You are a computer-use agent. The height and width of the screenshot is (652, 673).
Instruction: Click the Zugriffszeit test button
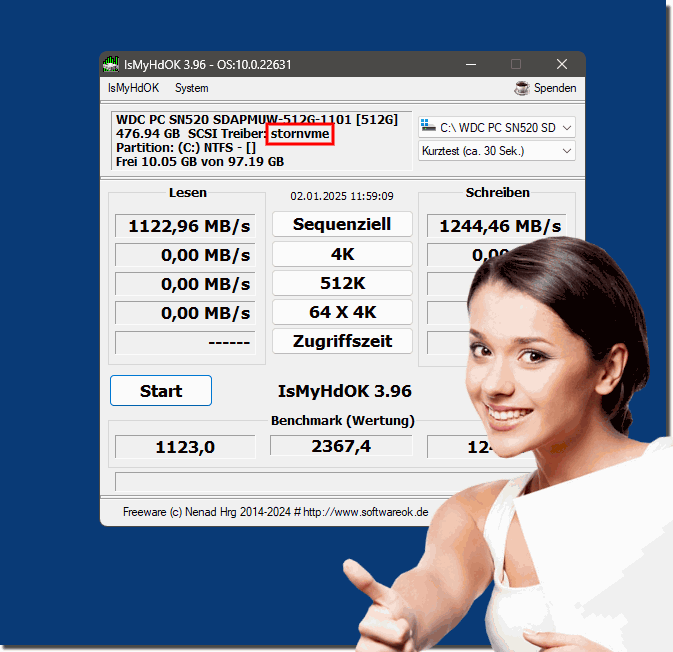[342, 341]
